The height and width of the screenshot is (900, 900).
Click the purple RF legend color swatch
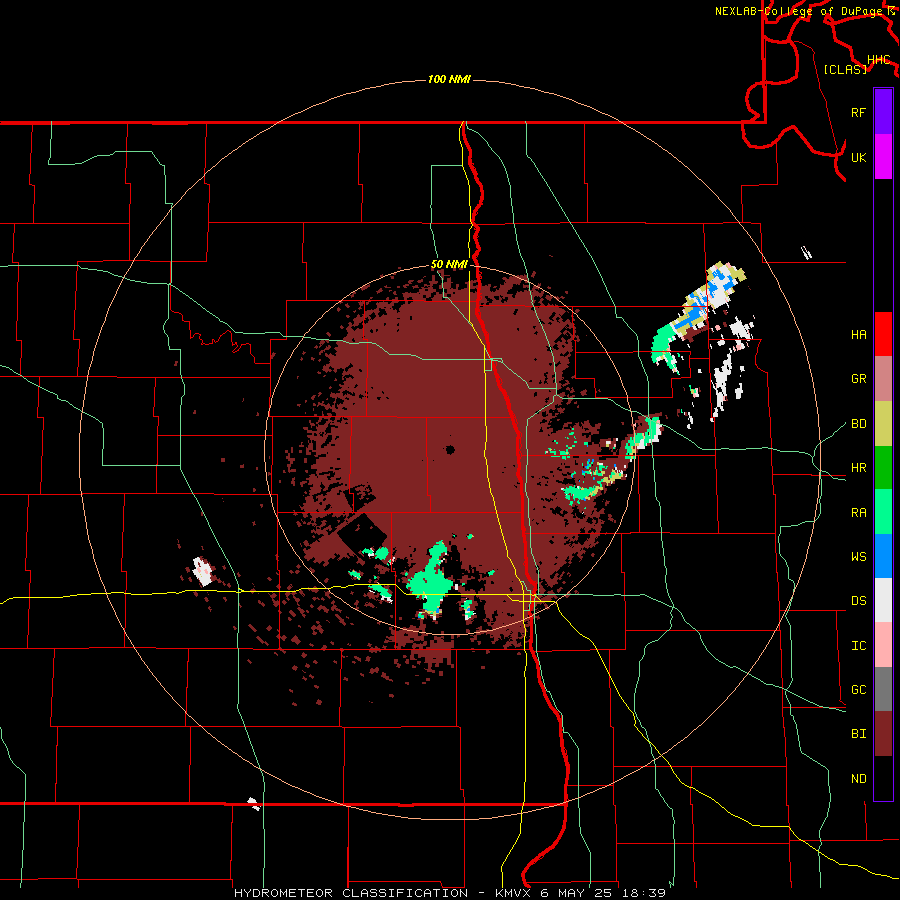[x=883, y=112]
